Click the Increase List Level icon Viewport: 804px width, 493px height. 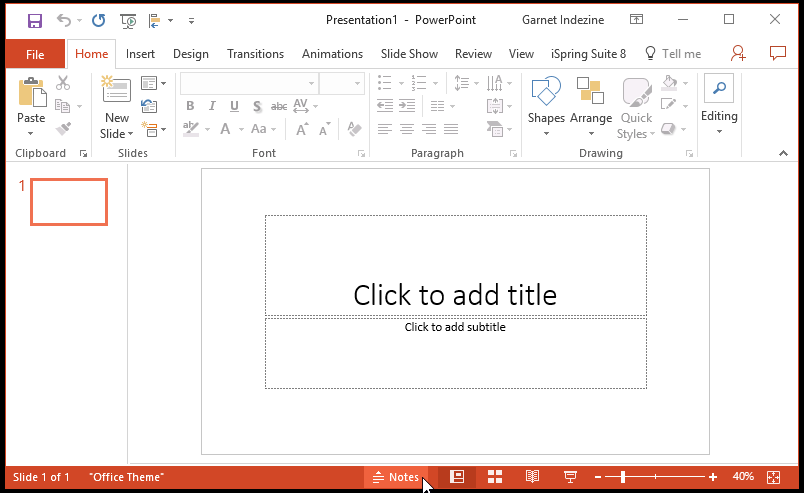(x=407, y=106)
